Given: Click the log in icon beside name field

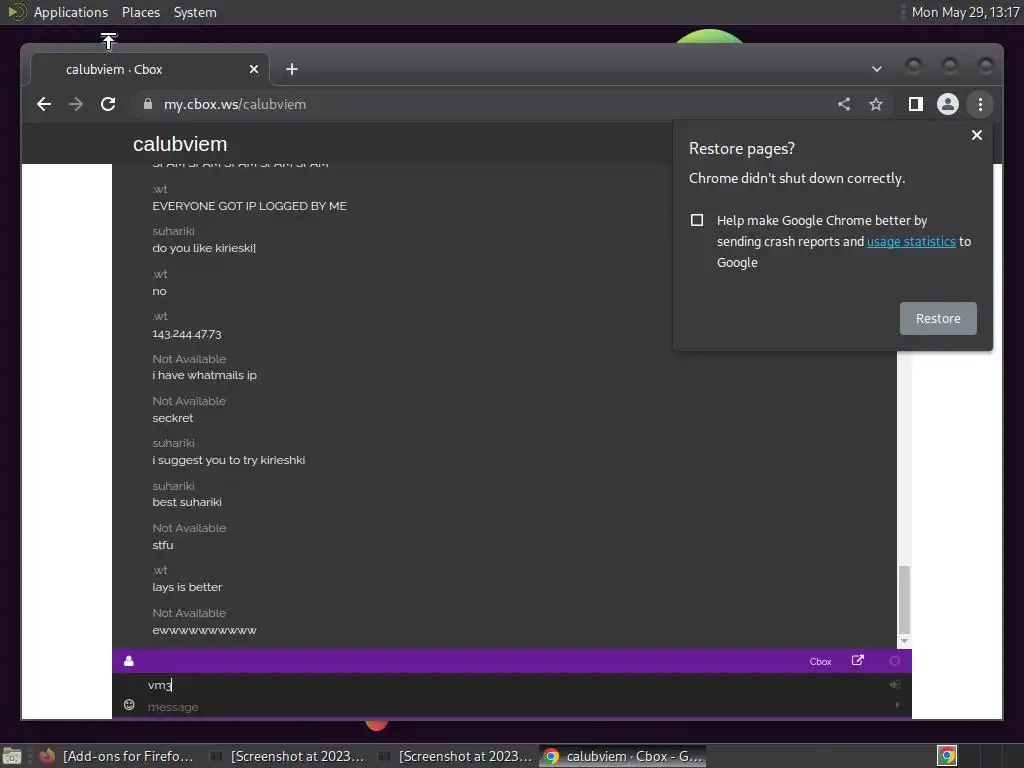Looking at the screenshot, I should point(895,684).
